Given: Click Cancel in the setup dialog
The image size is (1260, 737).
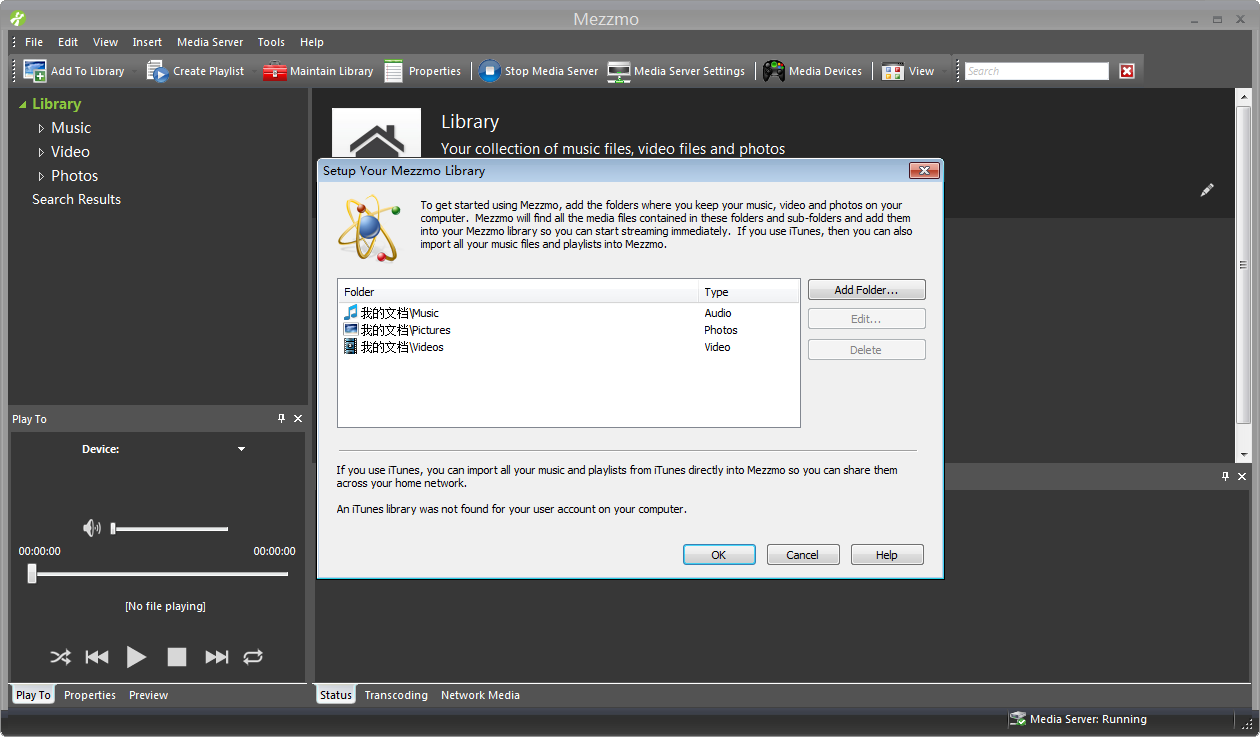Looking at the screenshot, I should [x=803, y=555].
